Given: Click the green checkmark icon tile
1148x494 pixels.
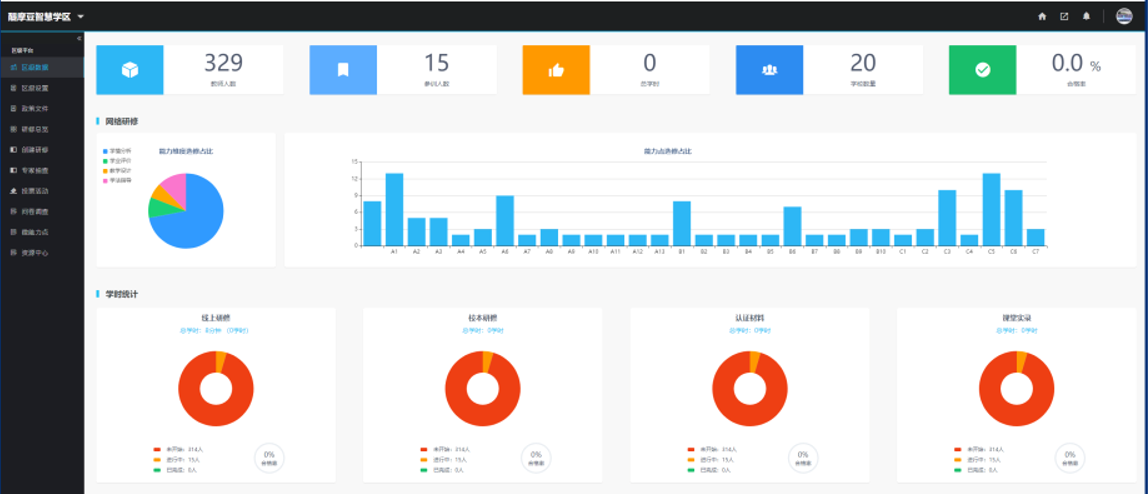Looking at the screenshot, I should click(982, 70).
